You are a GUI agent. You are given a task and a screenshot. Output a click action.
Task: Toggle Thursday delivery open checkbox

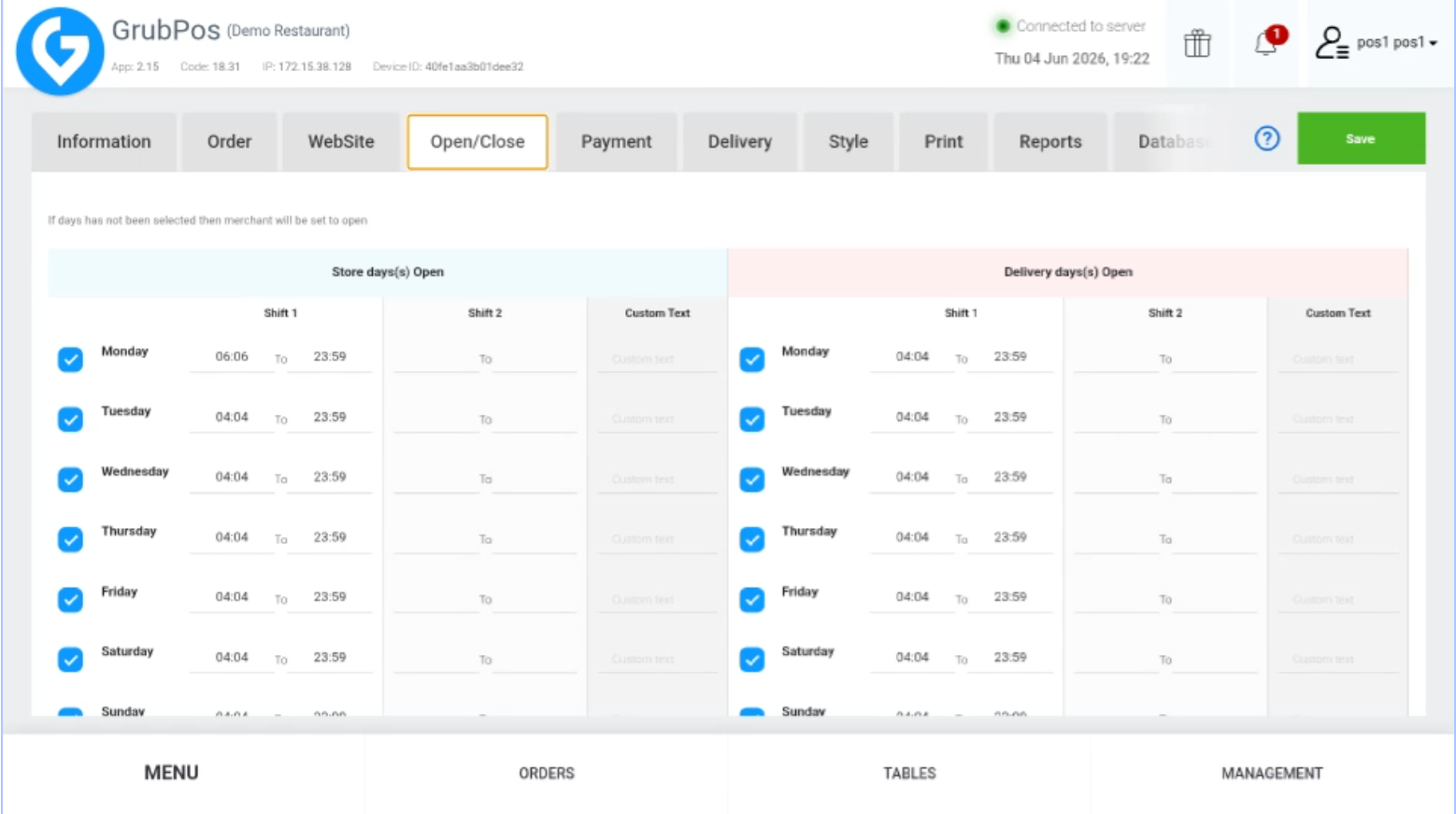click(752, 539)
